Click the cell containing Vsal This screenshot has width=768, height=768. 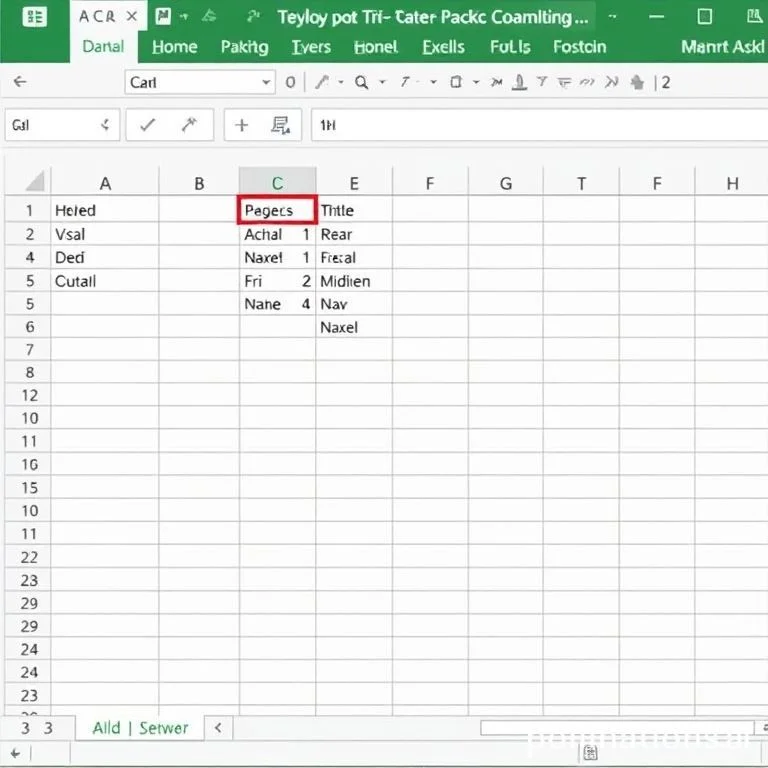(x=105, y=234)
